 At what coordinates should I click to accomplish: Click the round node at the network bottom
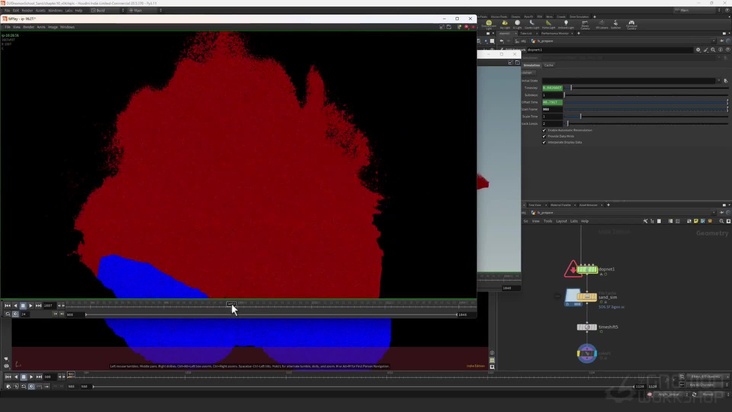[586, 353]
